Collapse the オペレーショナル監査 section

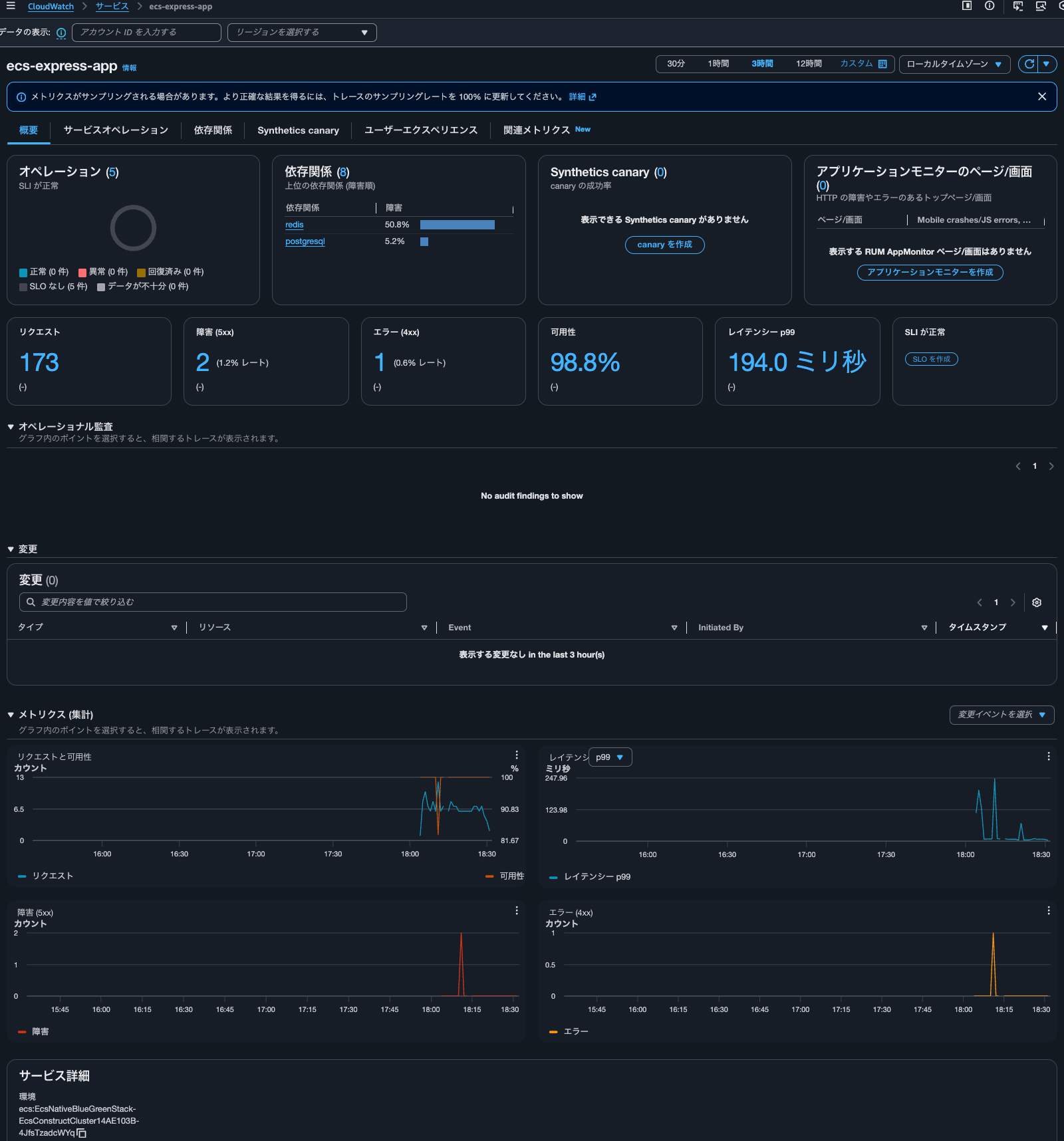click(11, 427)
